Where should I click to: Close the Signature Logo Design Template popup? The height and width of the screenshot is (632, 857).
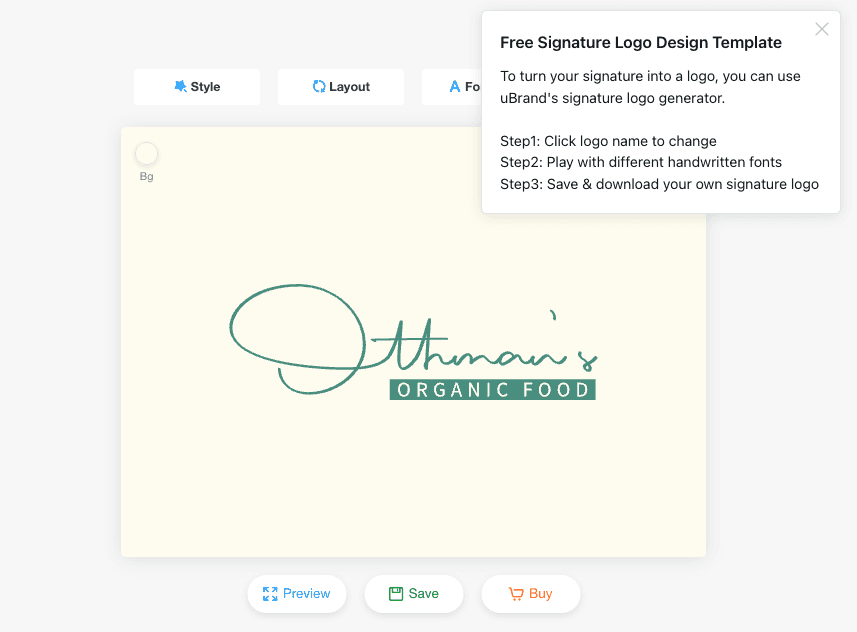coord(821,29)
